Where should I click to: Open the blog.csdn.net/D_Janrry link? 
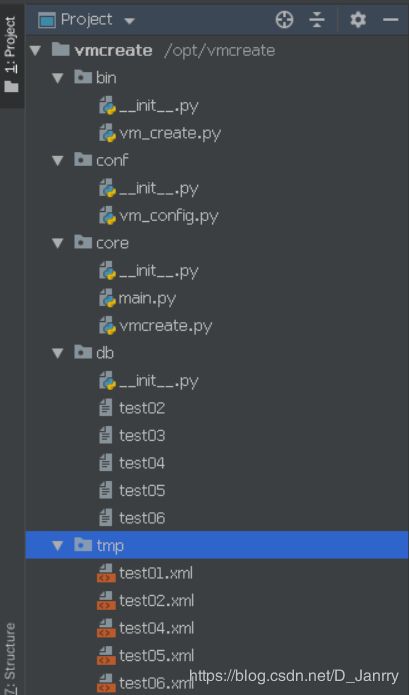tap(294, 676)
